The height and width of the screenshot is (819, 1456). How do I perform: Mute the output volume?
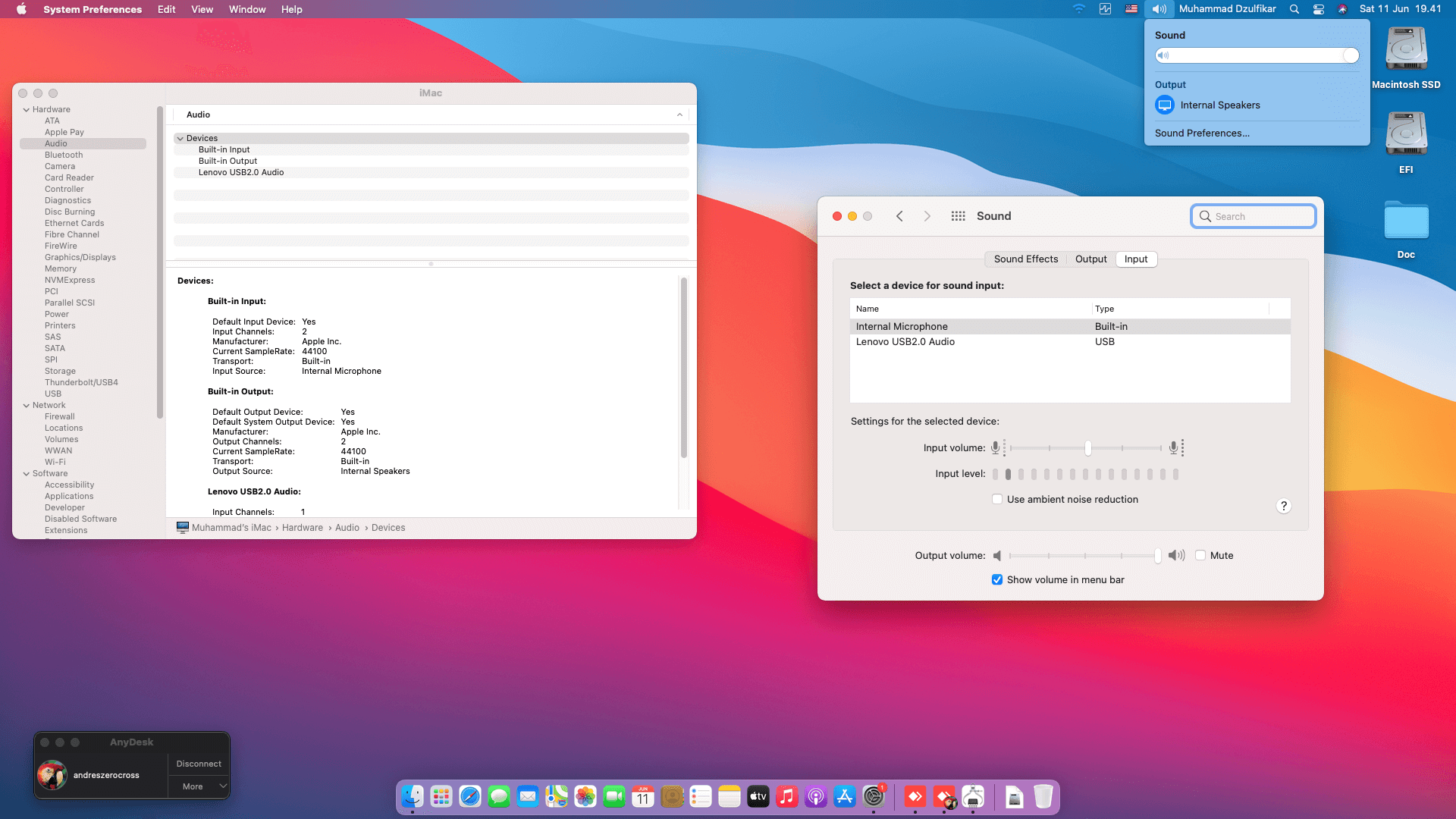1200,555
